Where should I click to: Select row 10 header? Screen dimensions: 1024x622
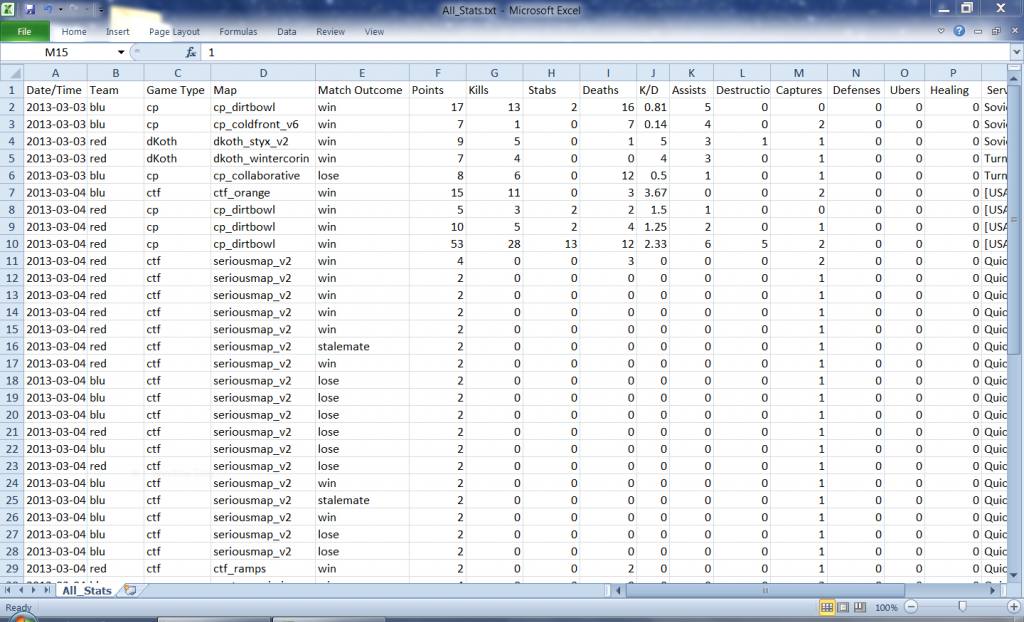(12, 244)
